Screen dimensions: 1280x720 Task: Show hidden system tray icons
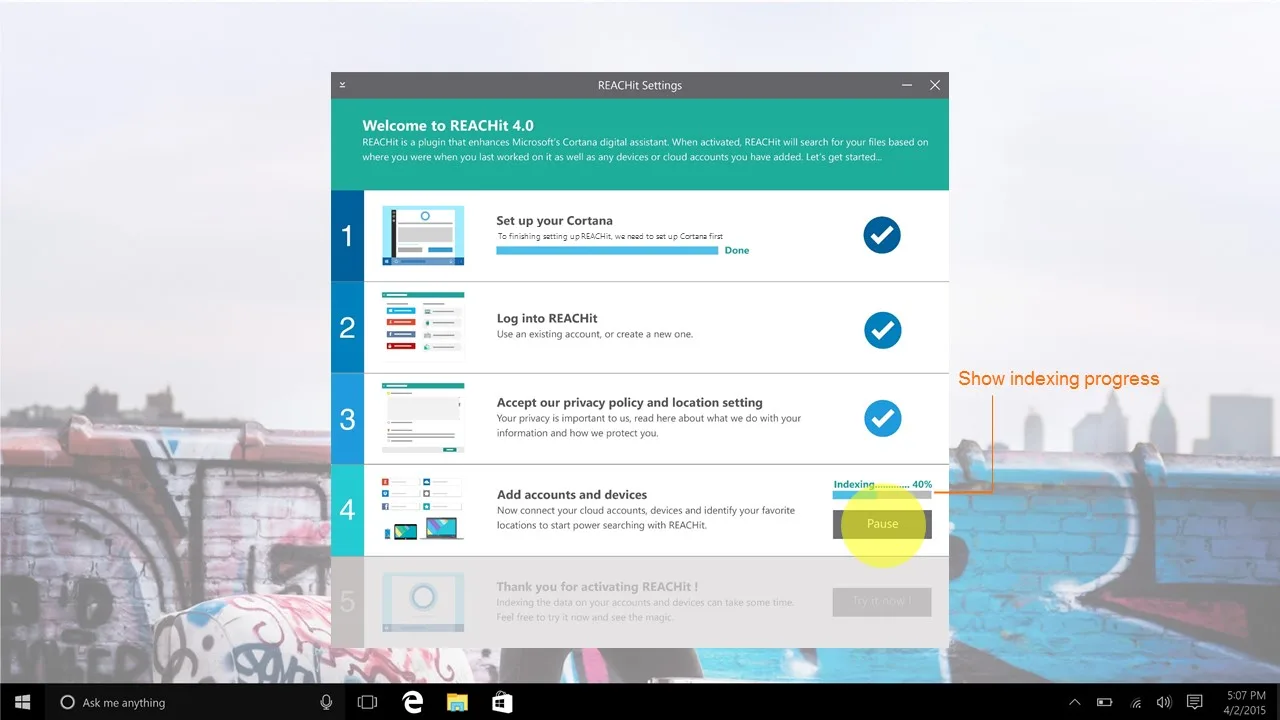(1075, 703)
